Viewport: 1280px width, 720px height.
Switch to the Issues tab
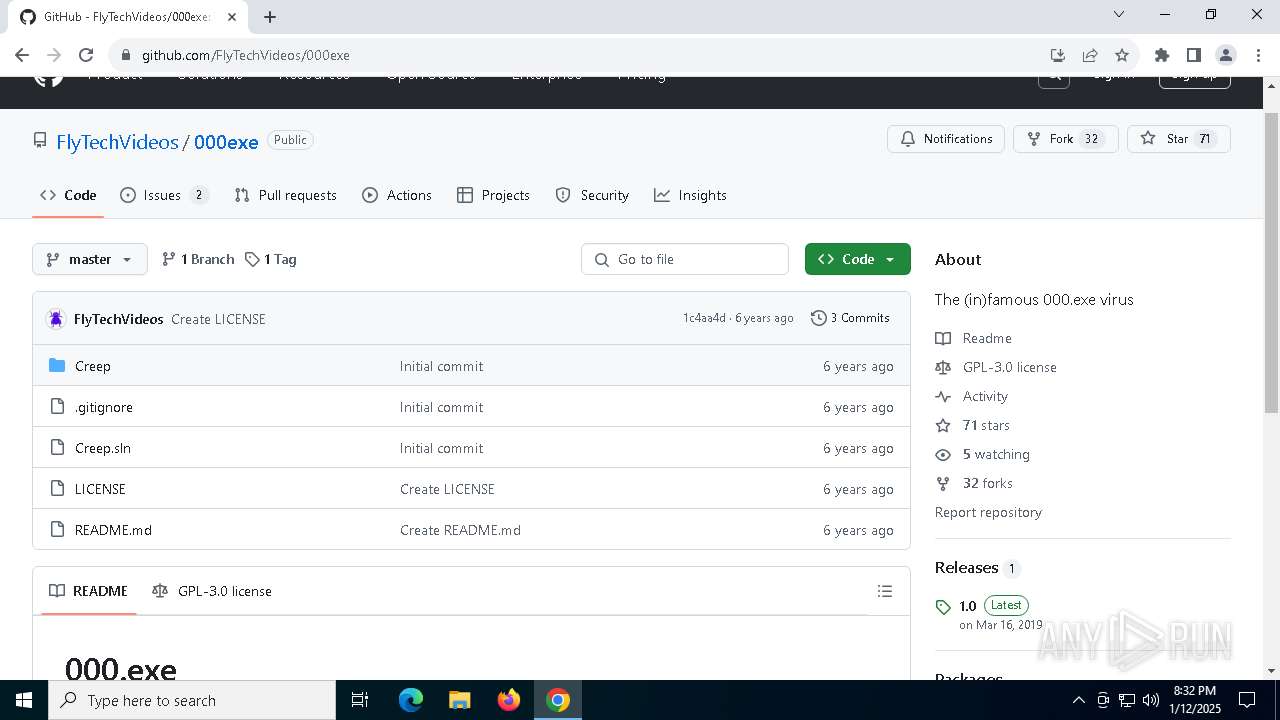click(164, 195)
